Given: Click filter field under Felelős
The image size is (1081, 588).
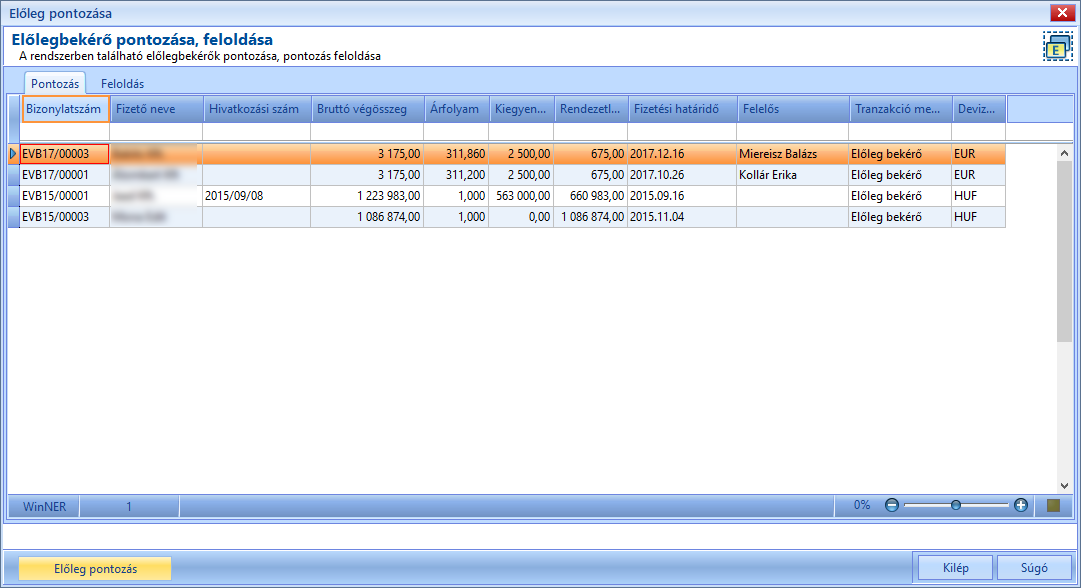Looking at the screenshot, I should point(792,132).
